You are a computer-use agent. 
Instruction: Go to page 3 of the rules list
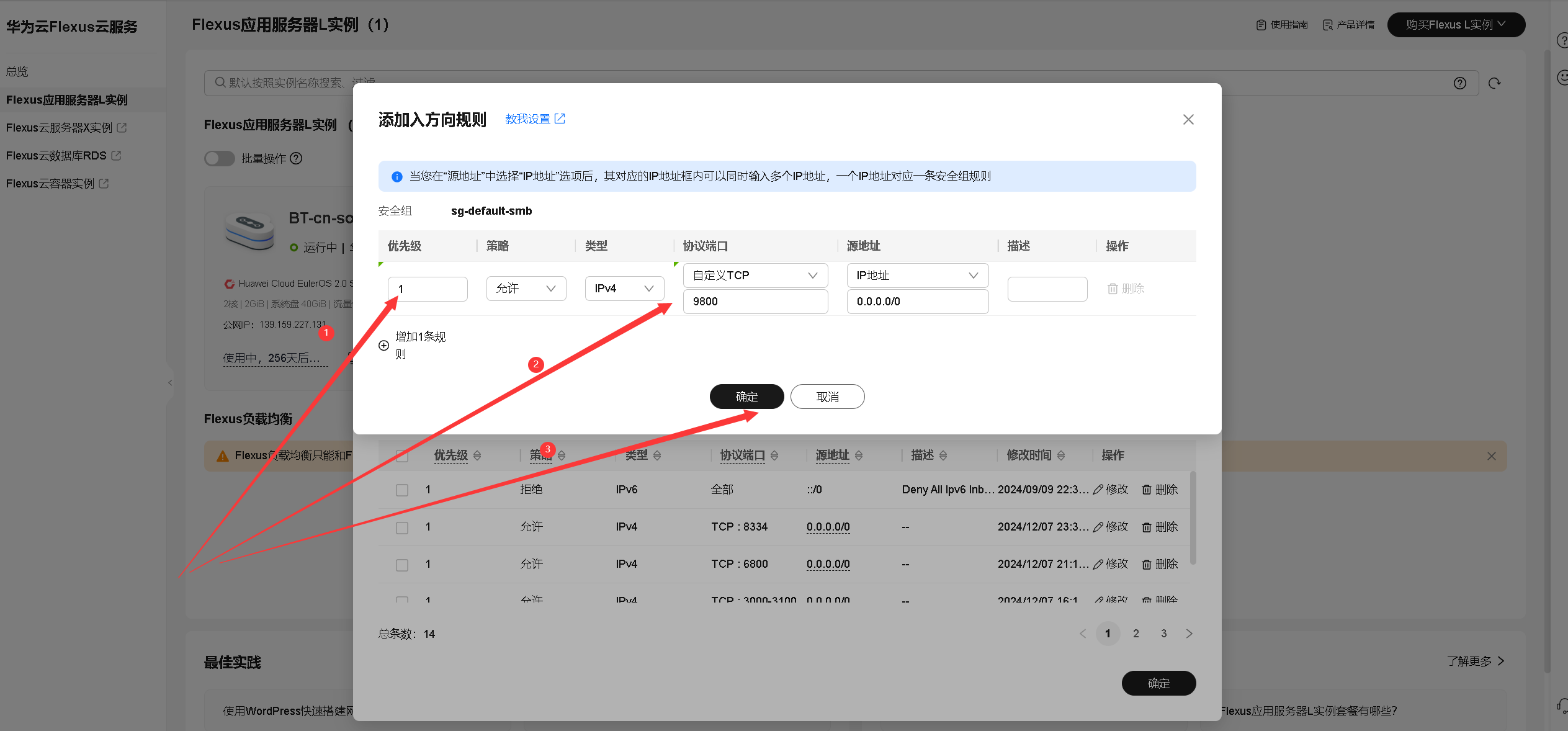pos(1163,634)
